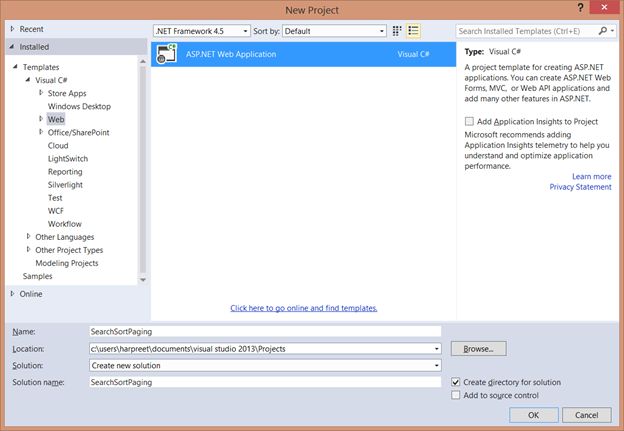
Task: Expand the Office/SharePoint node
Action: tap(41, 132)
